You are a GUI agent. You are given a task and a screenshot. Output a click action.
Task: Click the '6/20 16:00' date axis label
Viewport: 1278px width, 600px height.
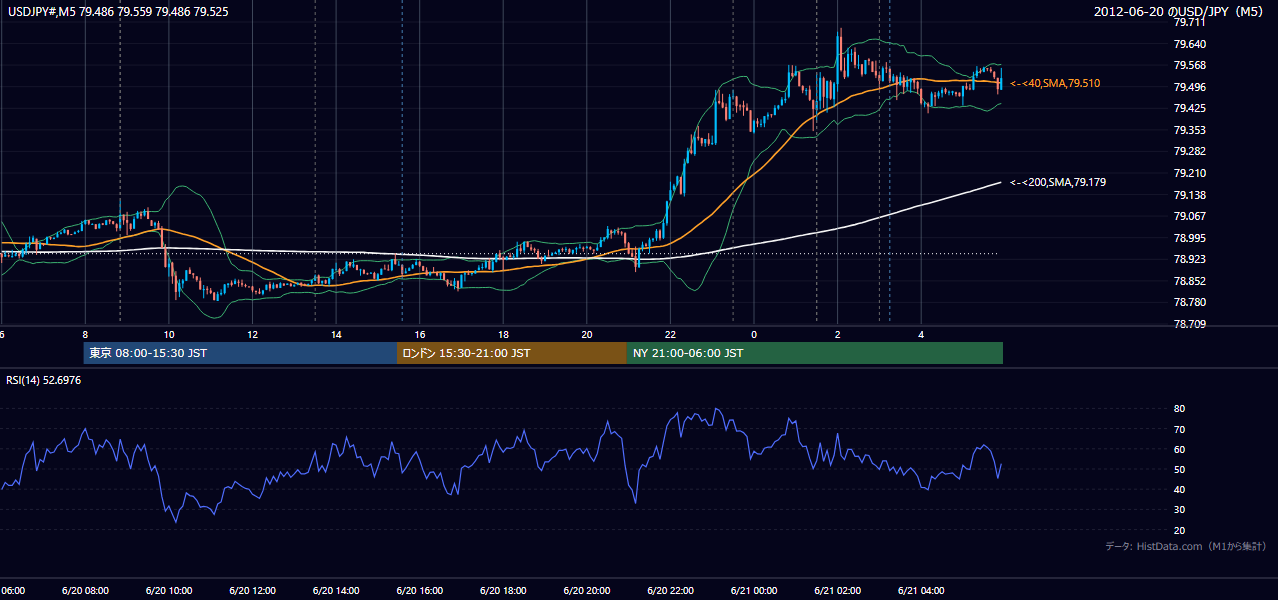(419, 591)
